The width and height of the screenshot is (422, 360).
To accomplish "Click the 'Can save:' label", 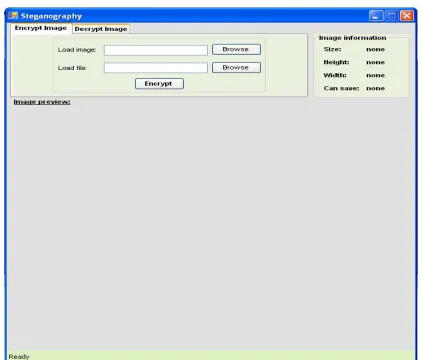I will tap(341, 88).
